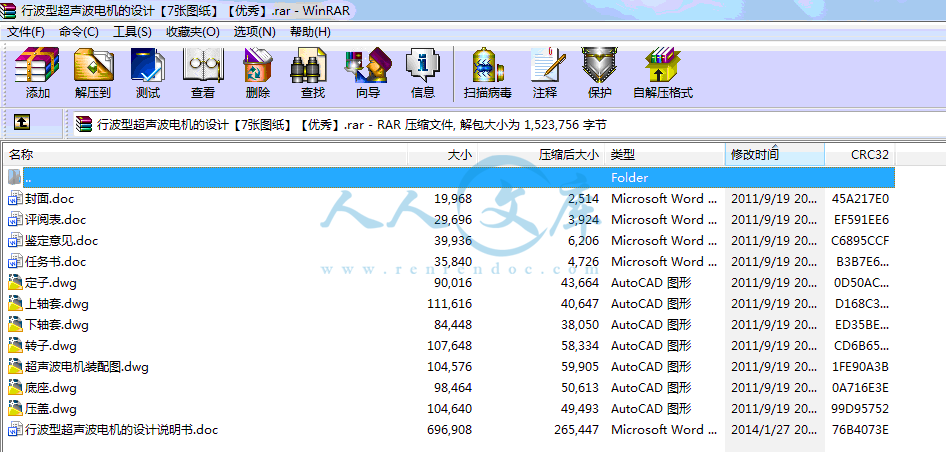Click the icon of 鉴定意见.doc

click(15, 241)
